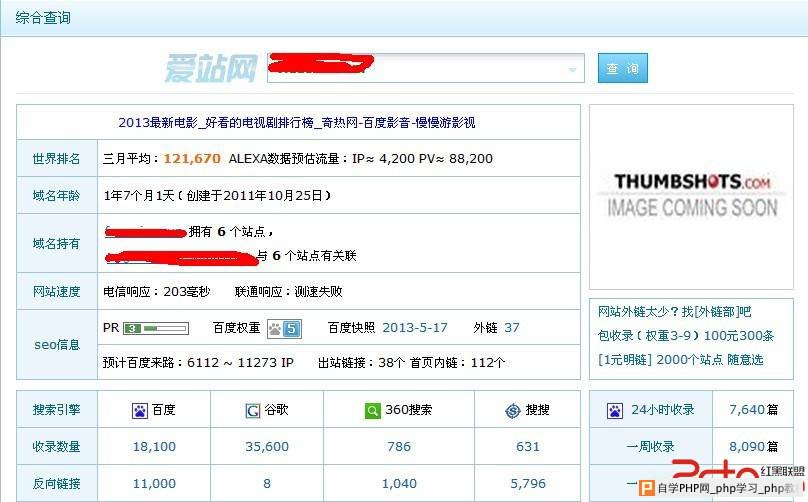Click the Baidu paw icon beside 24小时收录
This screenshot has width=808, height=502.
click(x=615, y=410)
